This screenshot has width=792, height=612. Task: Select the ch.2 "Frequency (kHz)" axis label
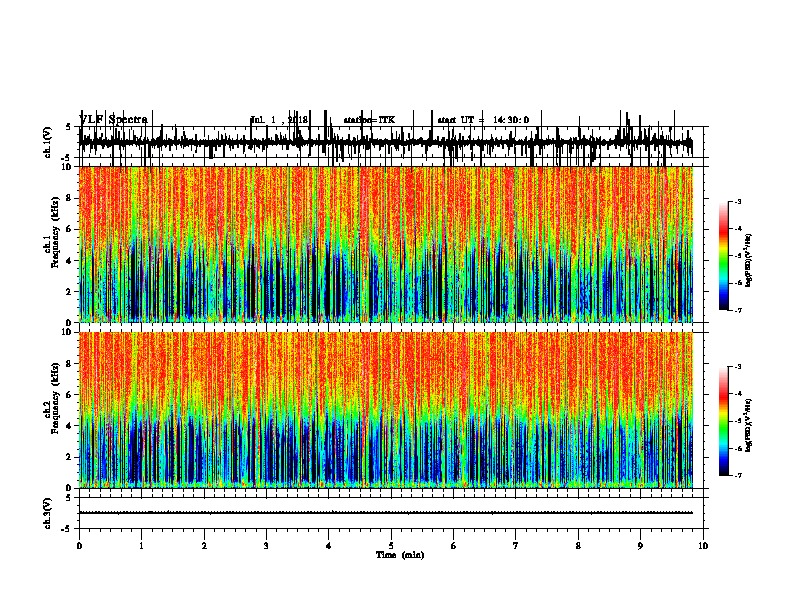tap(56, 398)
